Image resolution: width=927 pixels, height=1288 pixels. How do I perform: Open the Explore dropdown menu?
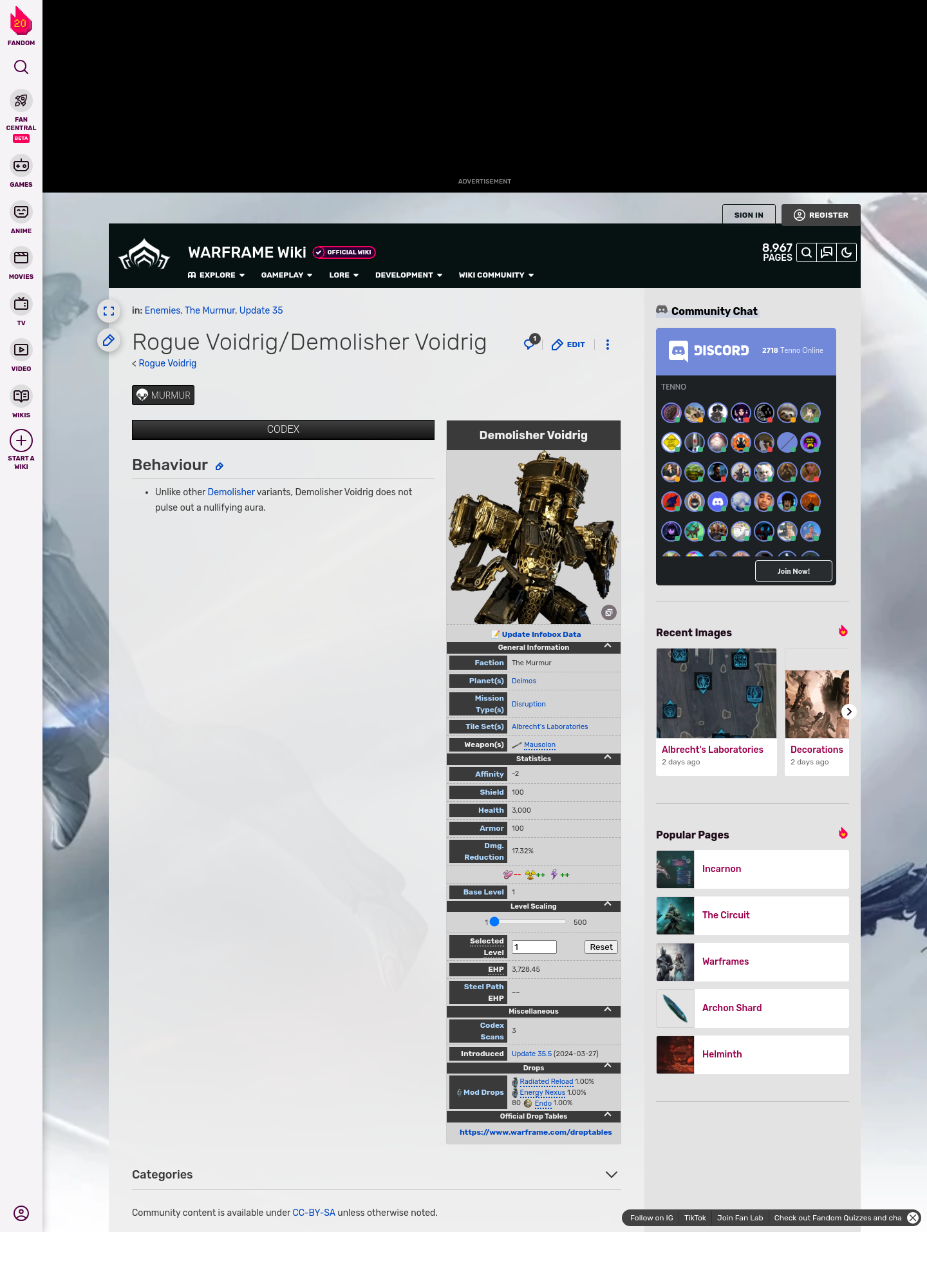[216, 275]
